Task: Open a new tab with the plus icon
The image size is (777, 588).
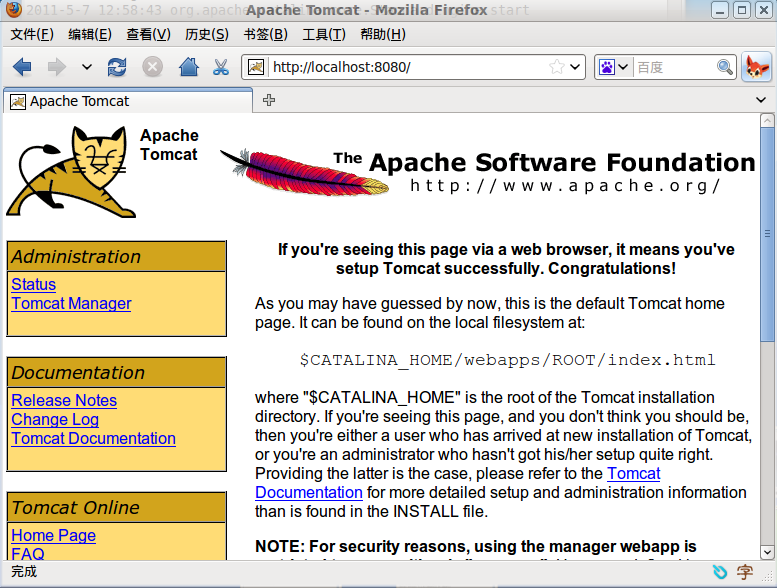Action: click(269, 100)
